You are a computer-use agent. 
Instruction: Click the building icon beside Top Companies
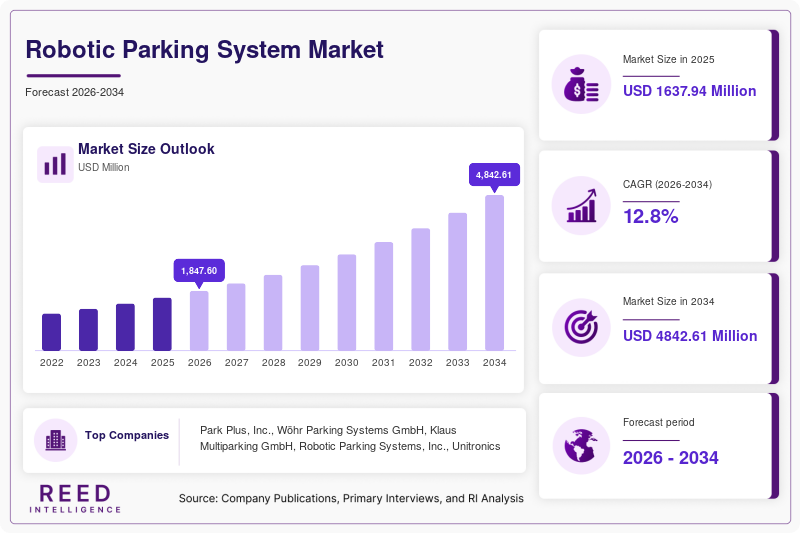coord(56,440)
